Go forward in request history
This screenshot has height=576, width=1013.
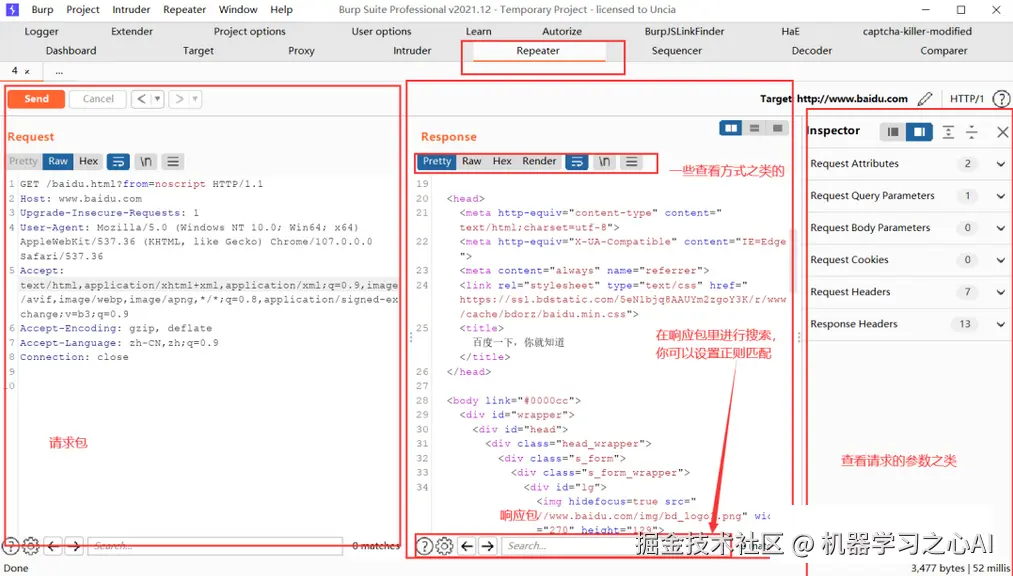point(179,99)
